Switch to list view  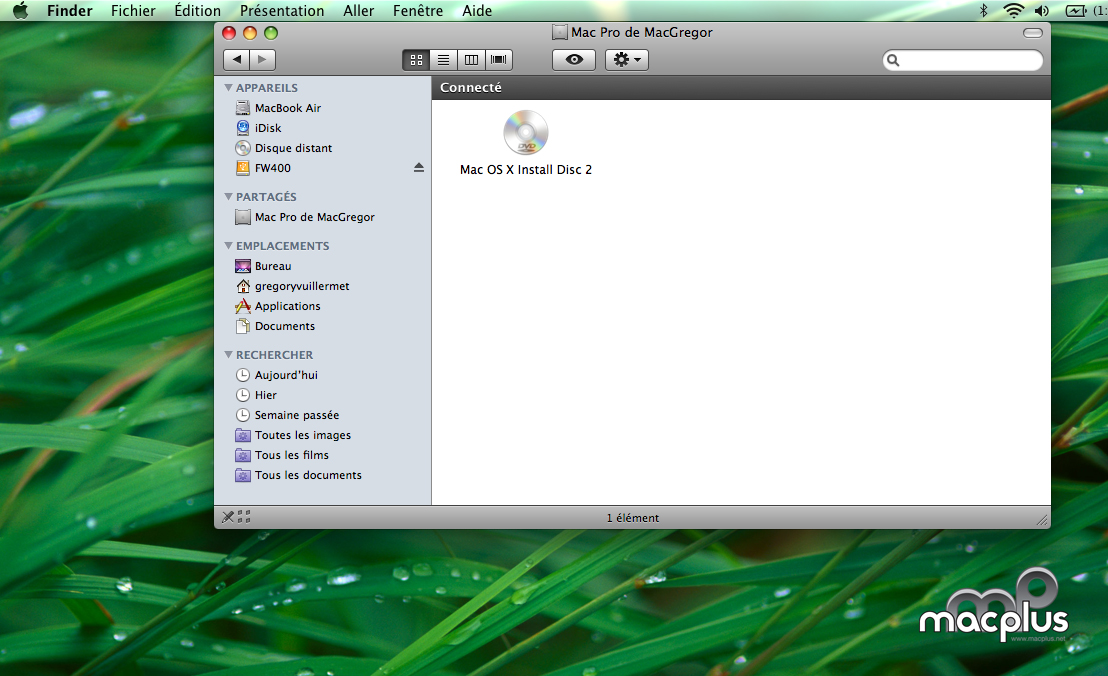(x=443, y=60)
